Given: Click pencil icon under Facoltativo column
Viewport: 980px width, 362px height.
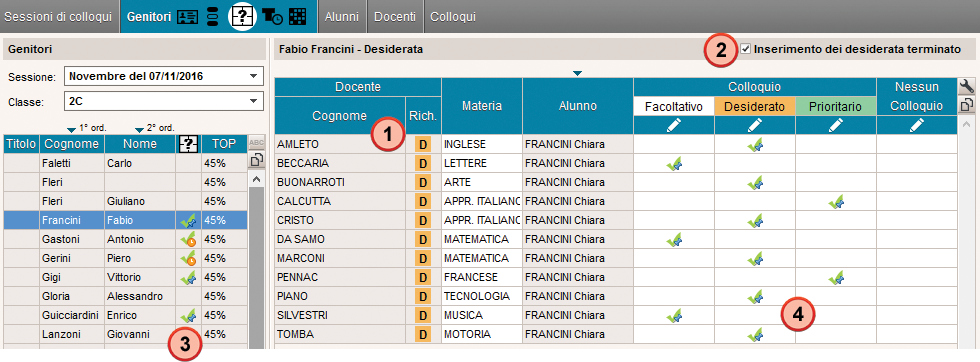Looking at the screenshot, I should [674, 125].
